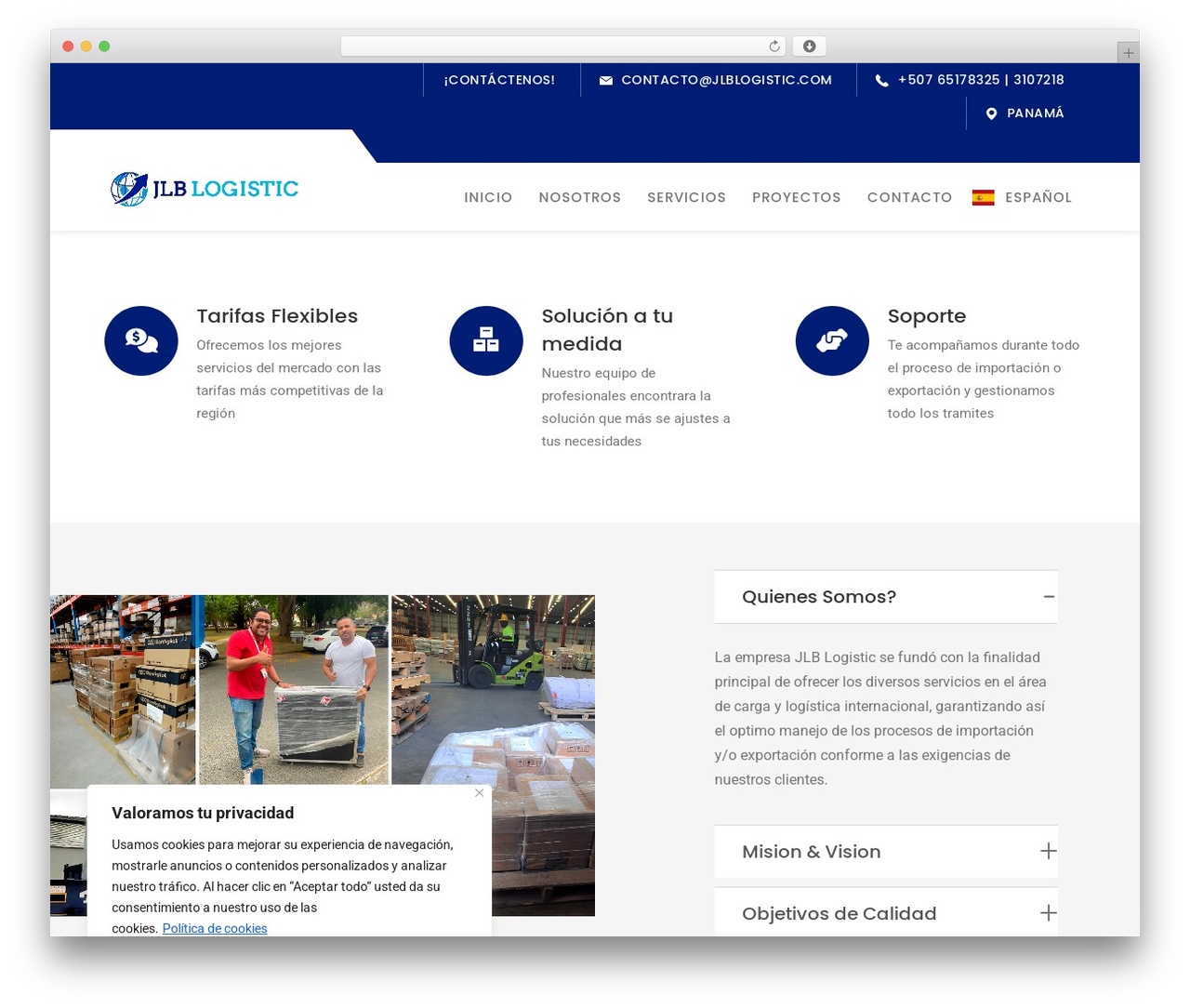
Task: Click the handshake Soporte icon
Action: point(832,340)
